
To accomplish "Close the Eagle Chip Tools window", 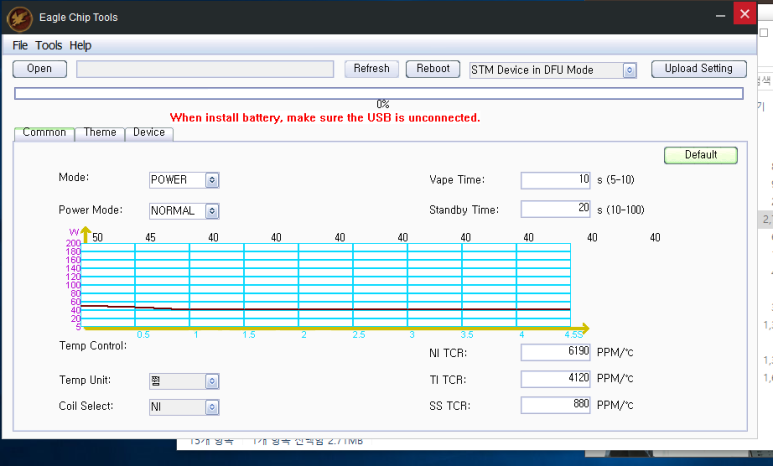I will 744,14.
